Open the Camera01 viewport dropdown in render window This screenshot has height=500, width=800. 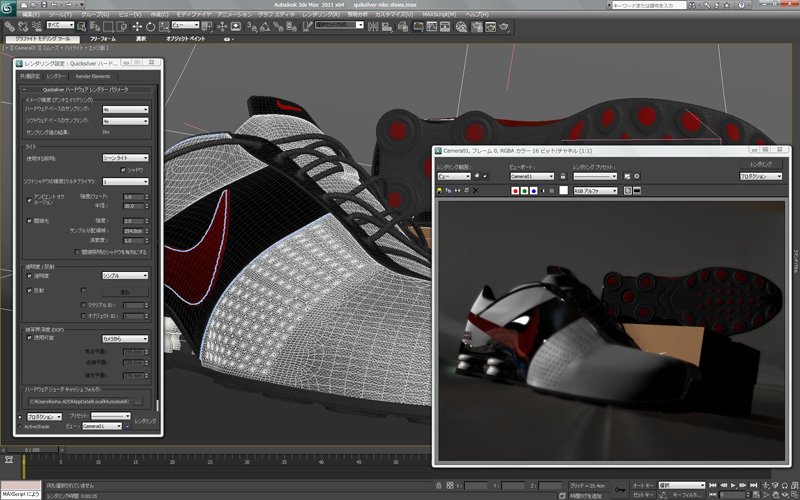tap(531, 176)
